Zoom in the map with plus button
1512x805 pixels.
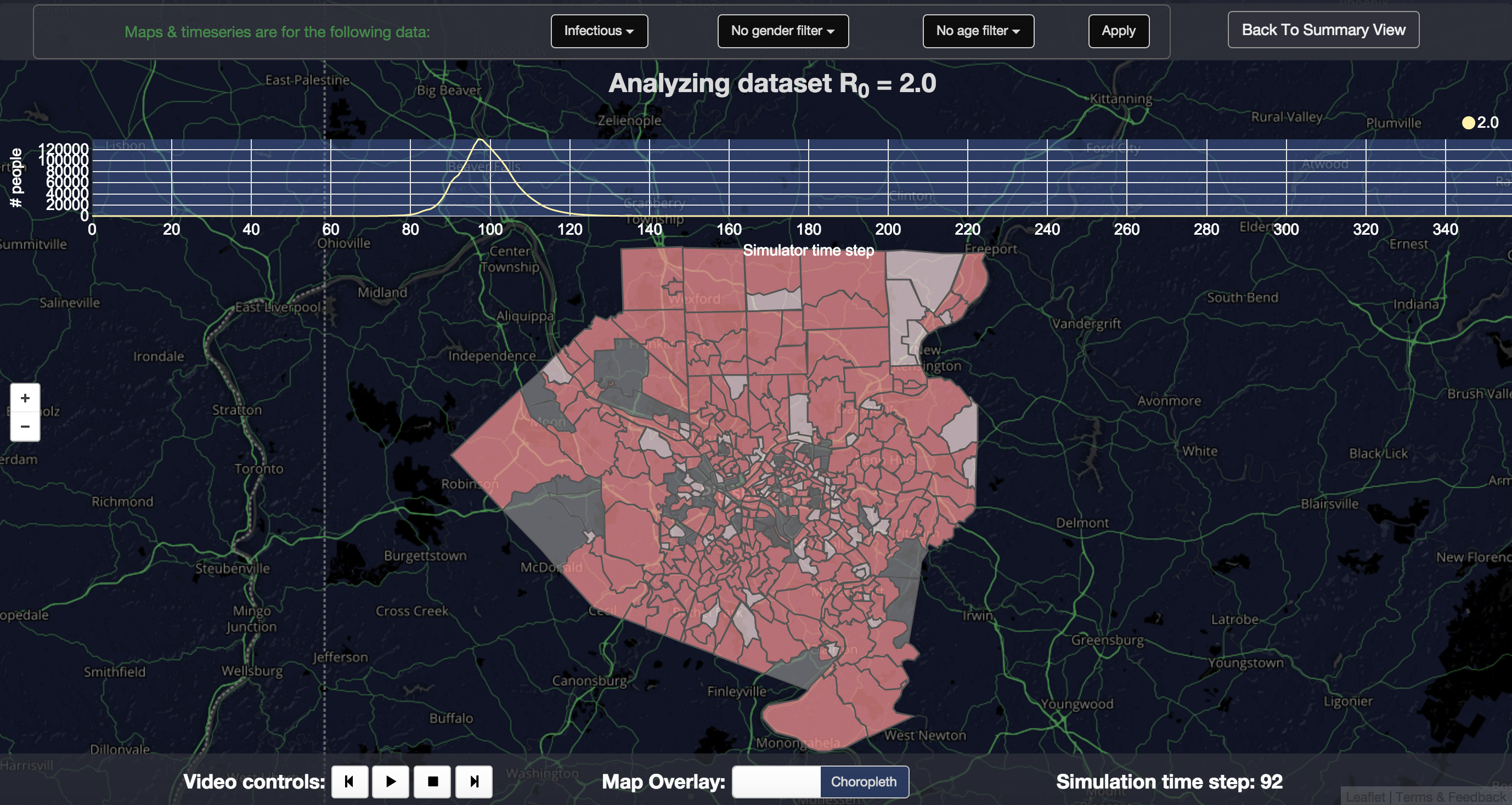pos(25,399)
